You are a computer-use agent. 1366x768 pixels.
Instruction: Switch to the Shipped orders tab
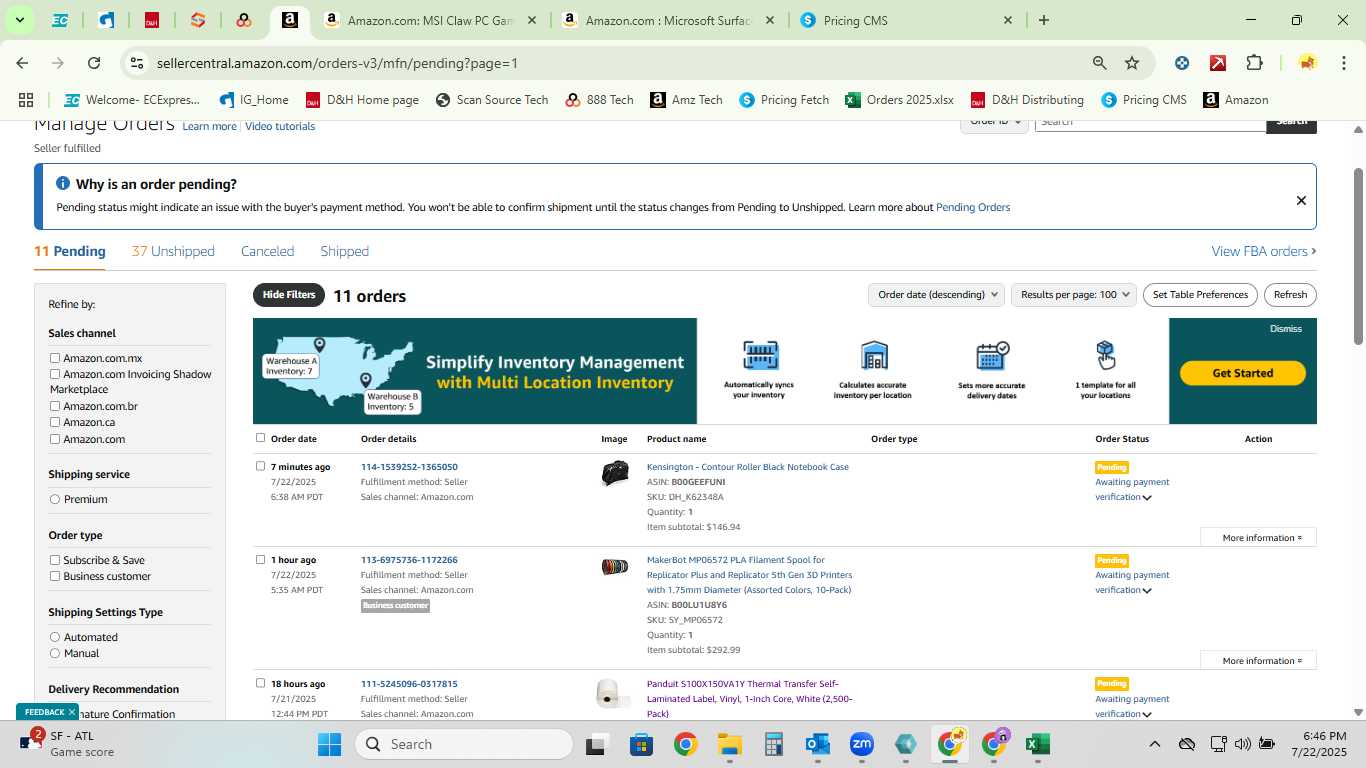pyautogui.click(x=344, y=251)
